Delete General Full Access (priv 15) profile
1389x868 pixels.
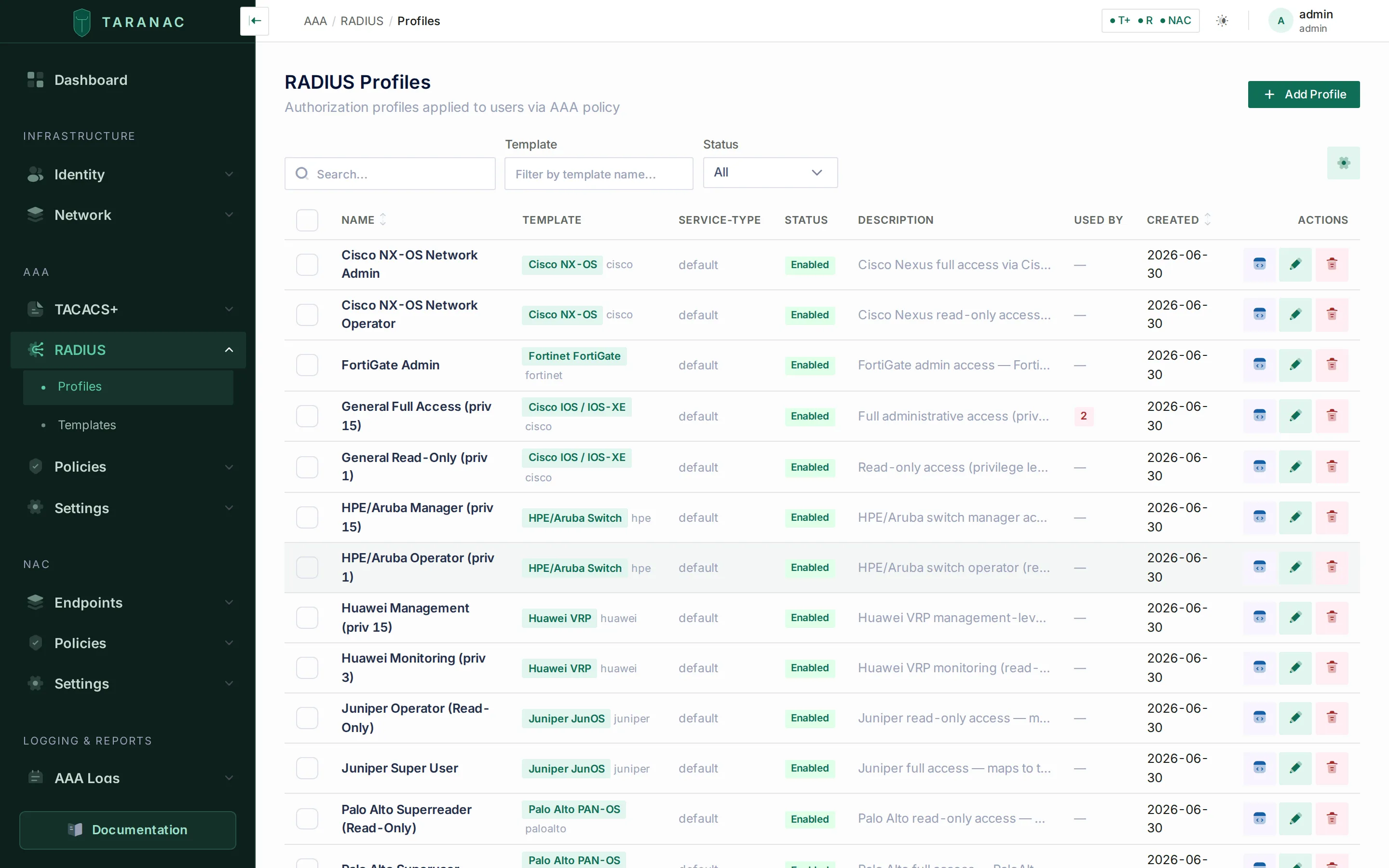1332,416
